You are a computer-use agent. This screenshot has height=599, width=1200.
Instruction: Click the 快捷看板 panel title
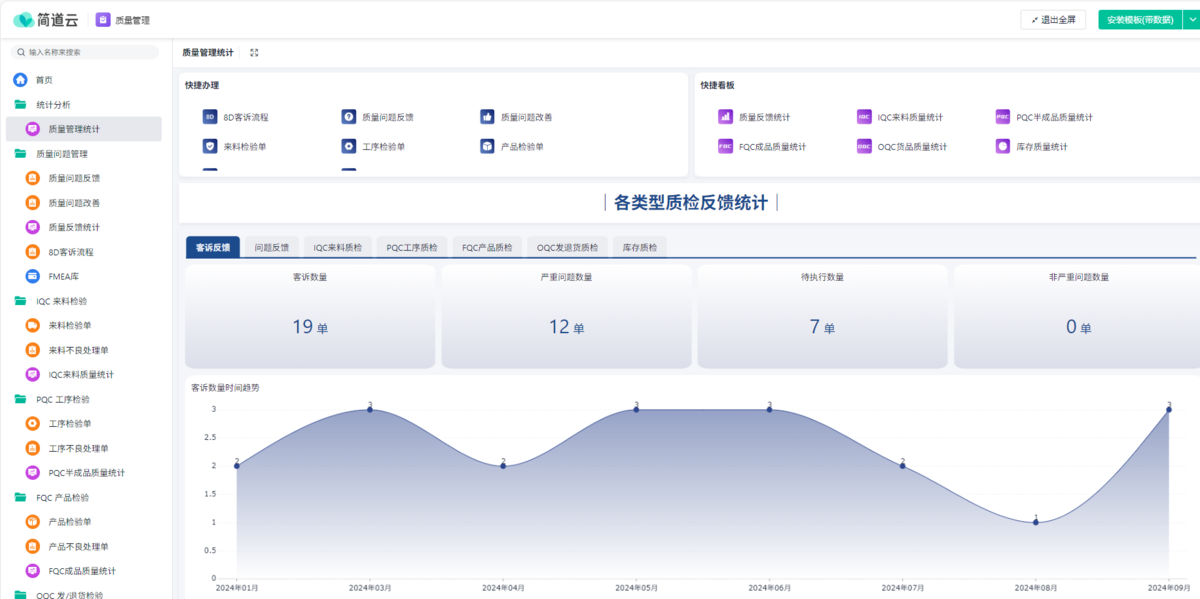[x=717, y=85]
